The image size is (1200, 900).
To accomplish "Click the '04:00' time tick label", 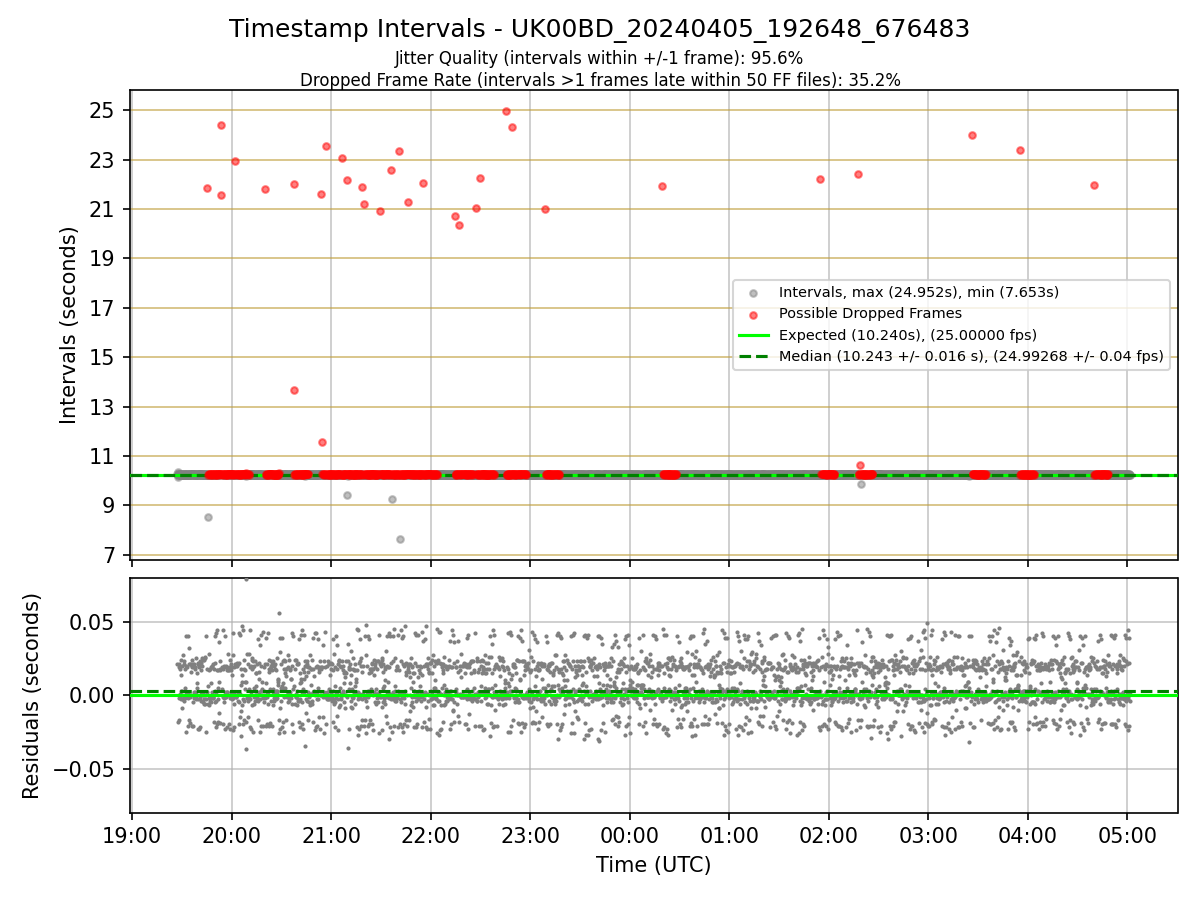I will click(x=1028, y=835).
